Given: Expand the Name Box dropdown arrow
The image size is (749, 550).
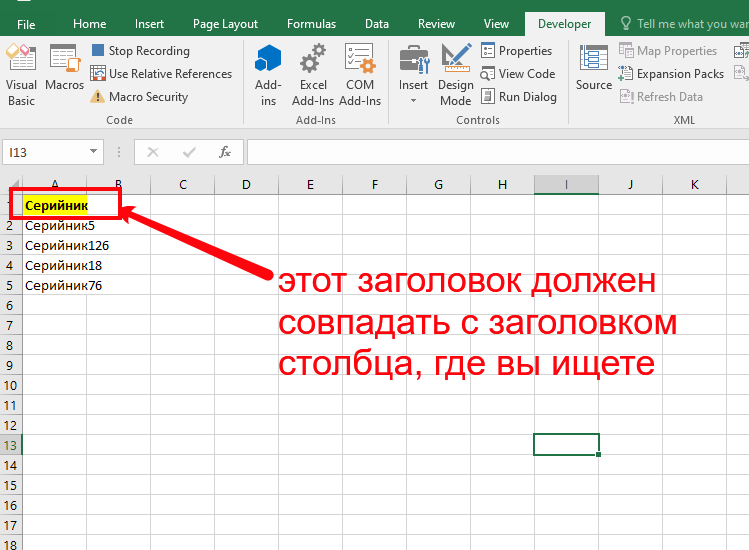Looking at the screenshot, I should point(93,151).
